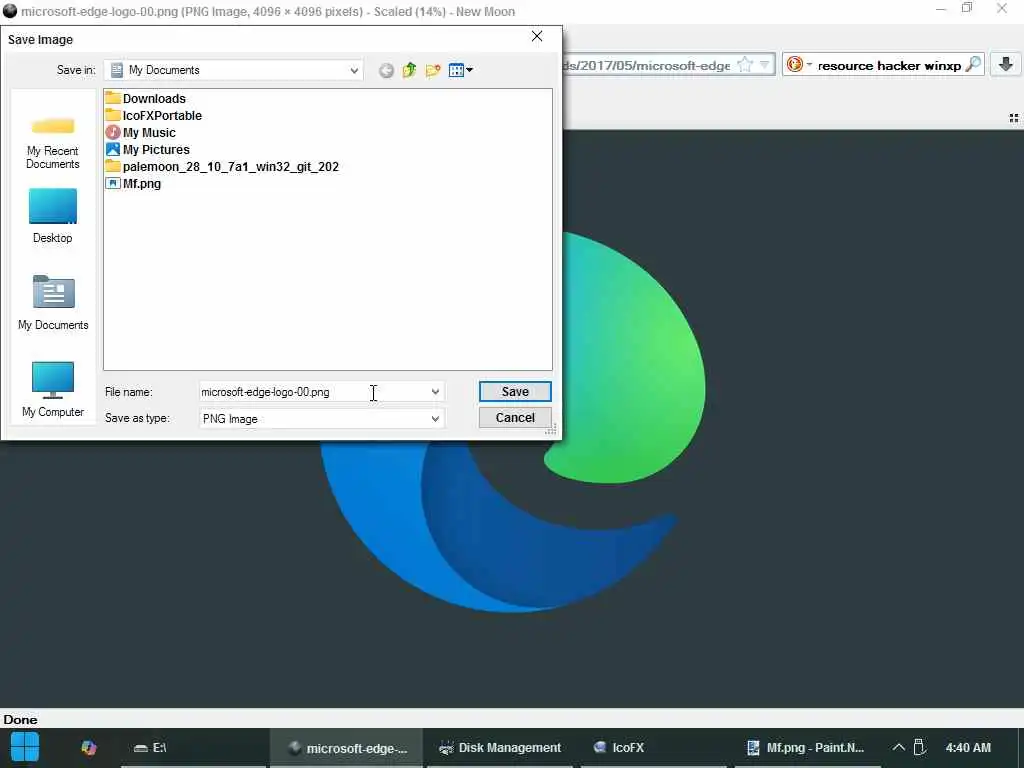Open the Save as type combo box
1024x768 pixels.
(321, 419)
